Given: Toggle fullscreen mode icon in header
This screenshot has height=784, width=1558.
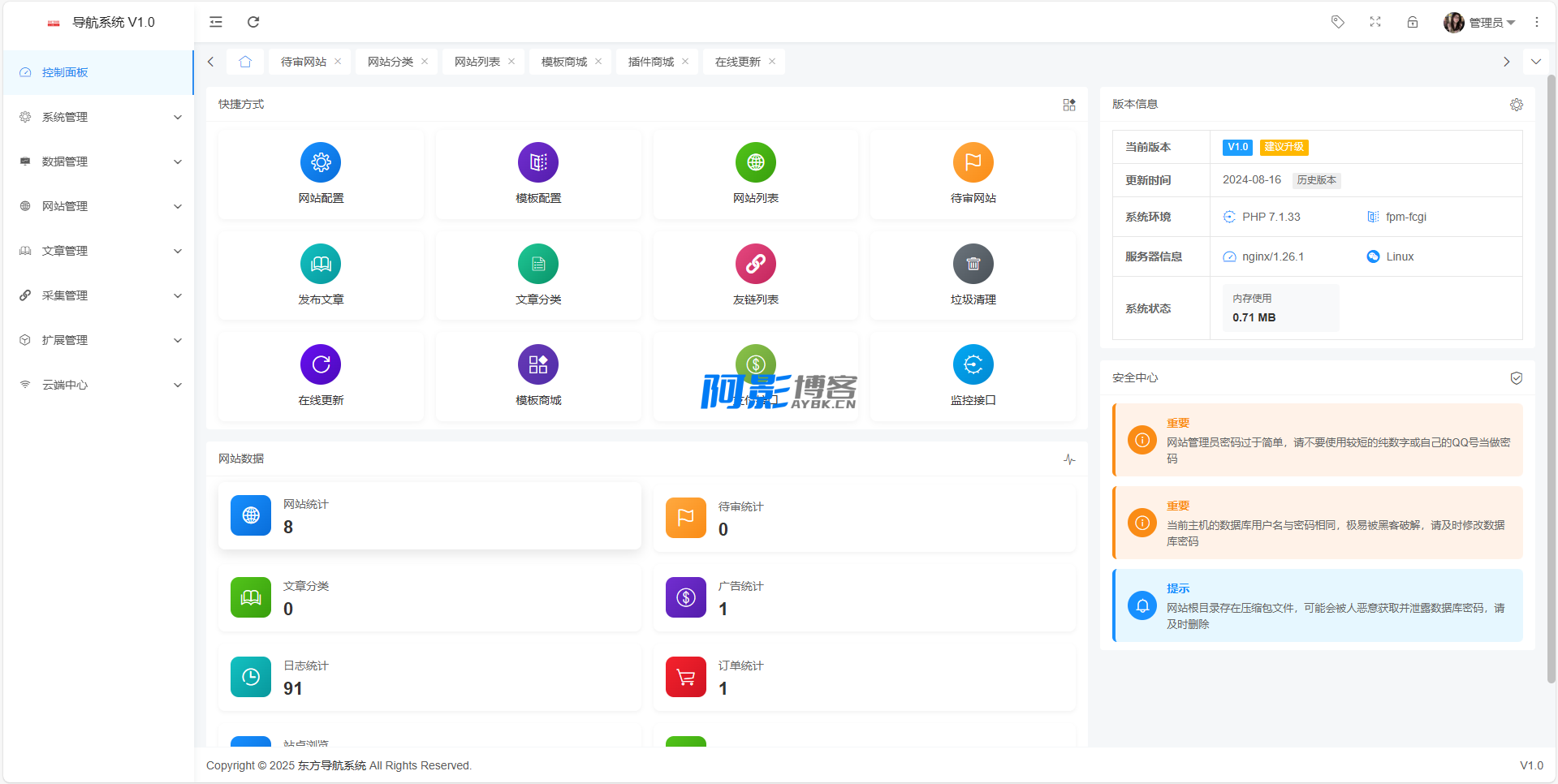Looking at the screenshot, I should coord(1375,22).
